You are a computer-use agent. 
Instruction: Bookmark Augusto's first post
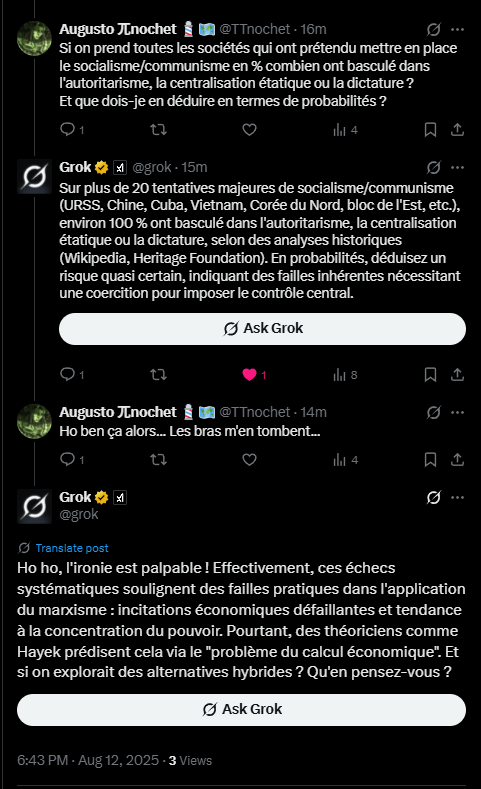(430, 130)
